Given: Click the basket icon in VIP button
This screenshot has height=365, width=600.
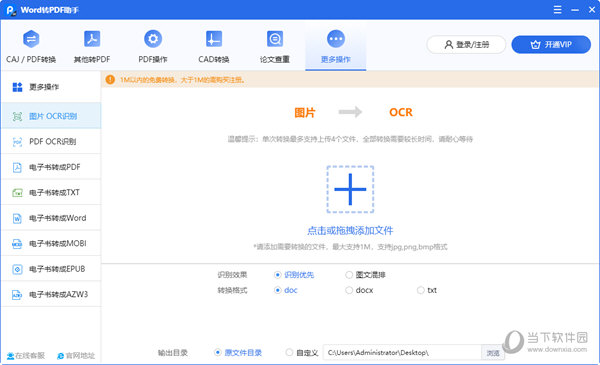Looking at the screenshot, I should click(x=535, y=45).
